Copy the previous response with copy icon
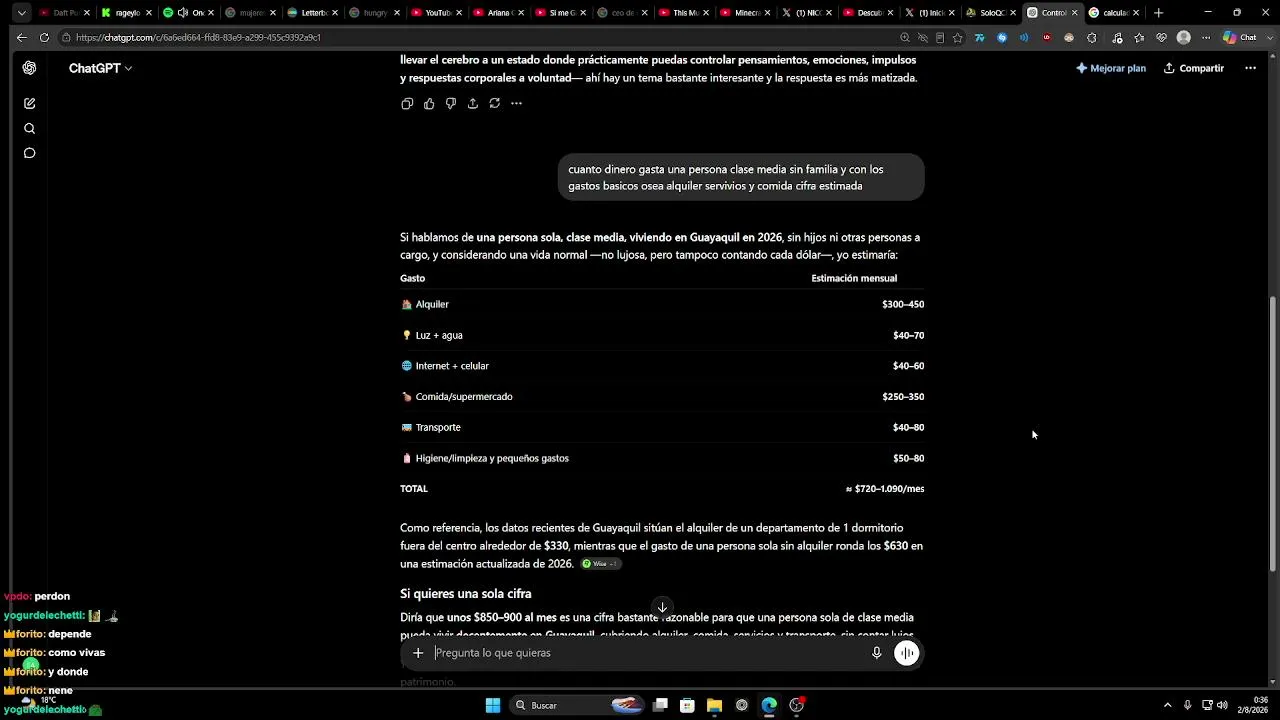 tap(407, 103)
